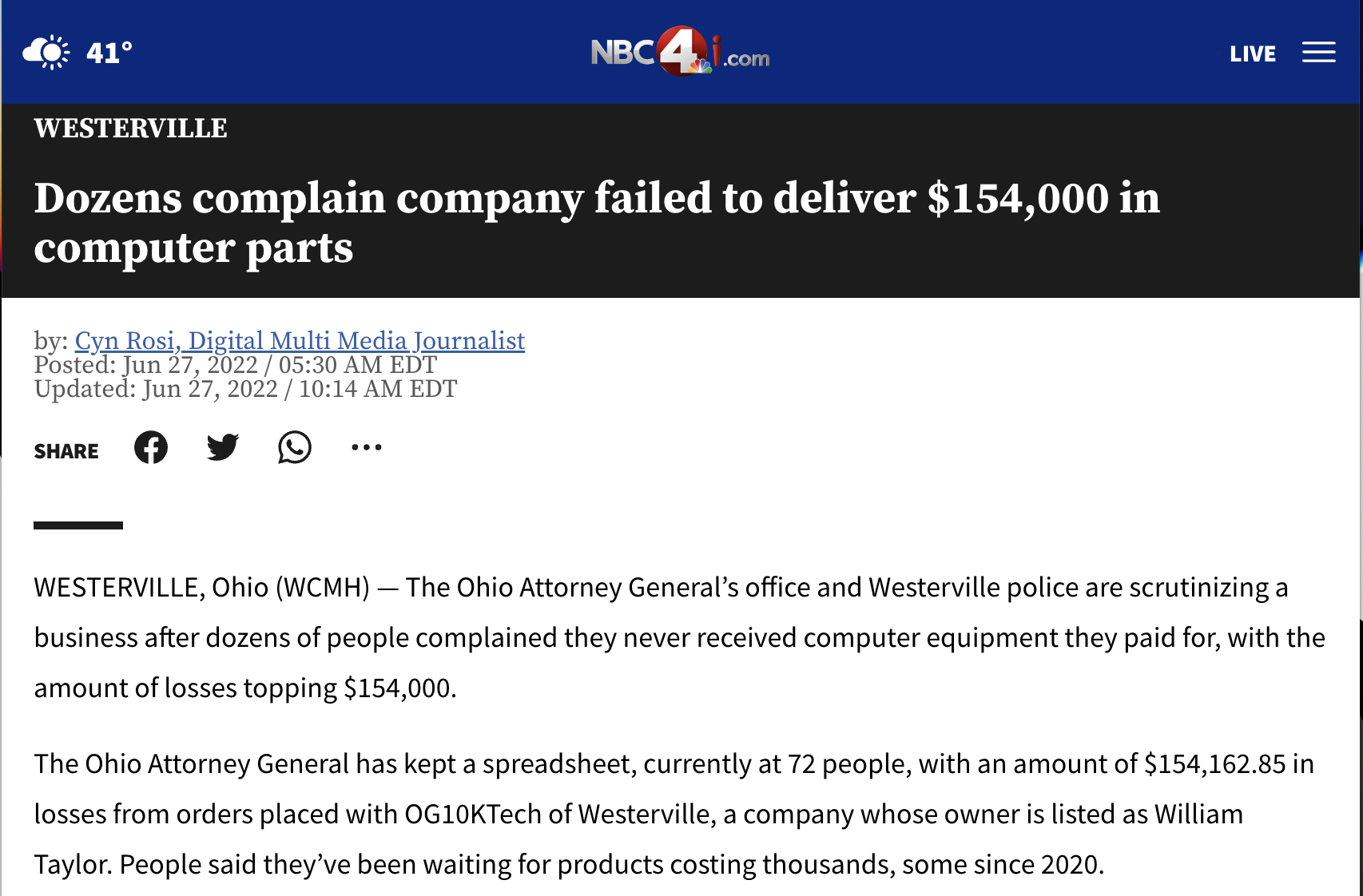Expand more share options (three dots)
Screen dimensions: 1363x896
coord(367,447)
